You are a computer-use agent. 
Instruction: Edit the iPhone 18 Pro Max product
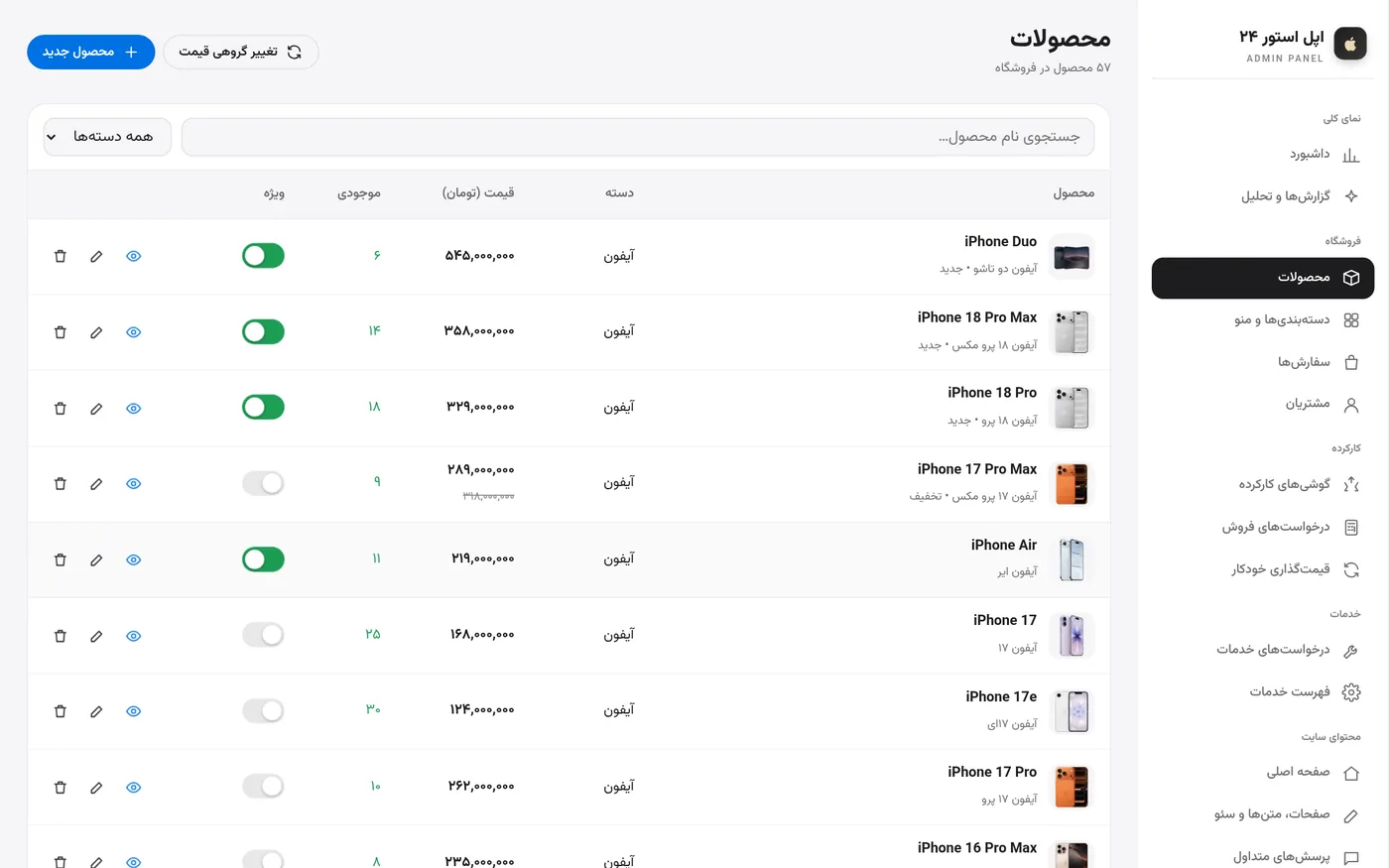pyautogui.click(x=96, y=332)
